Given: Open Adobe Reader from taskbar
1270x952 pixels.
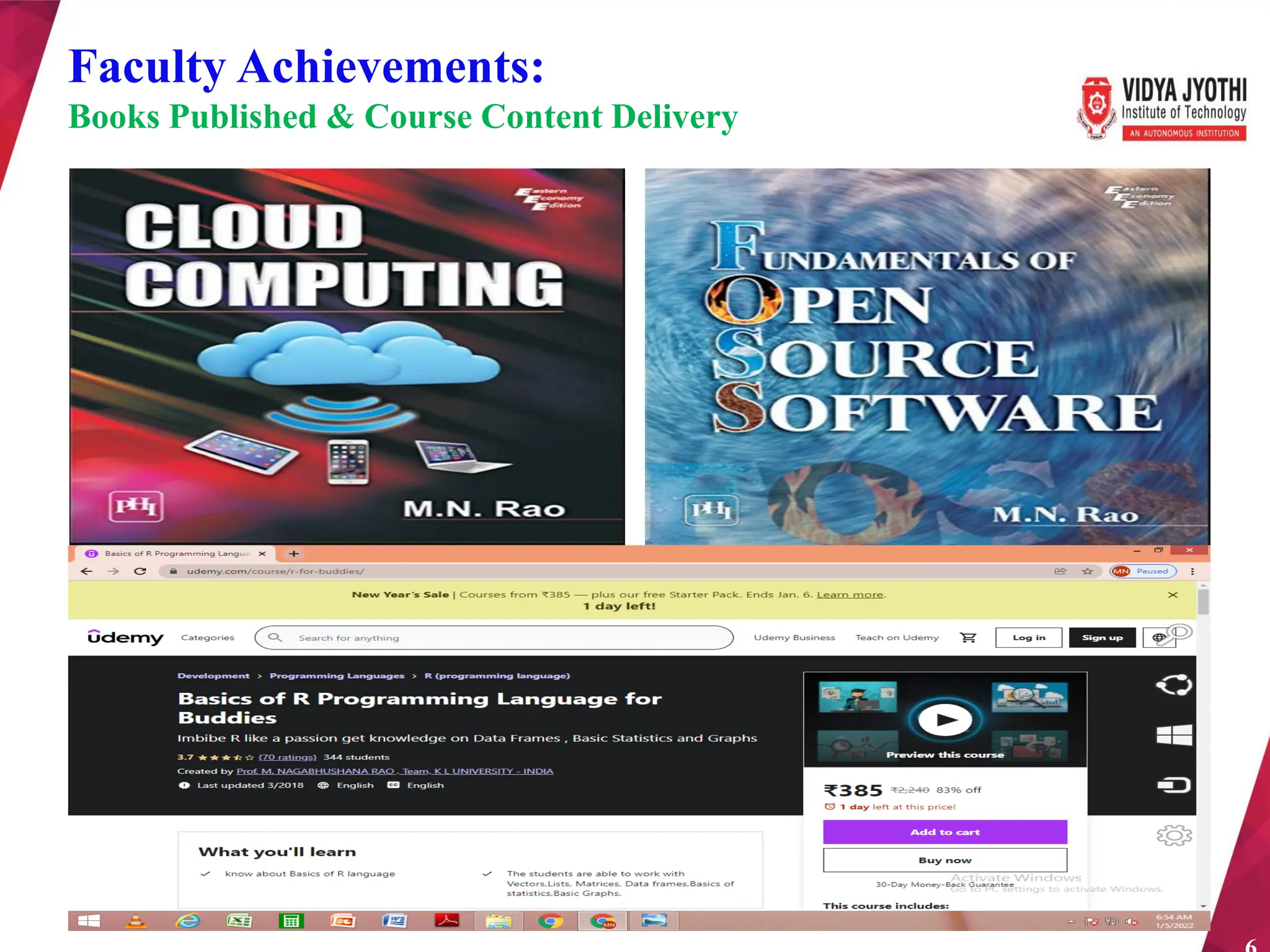Looking at the screenshot, I should 446,921.
